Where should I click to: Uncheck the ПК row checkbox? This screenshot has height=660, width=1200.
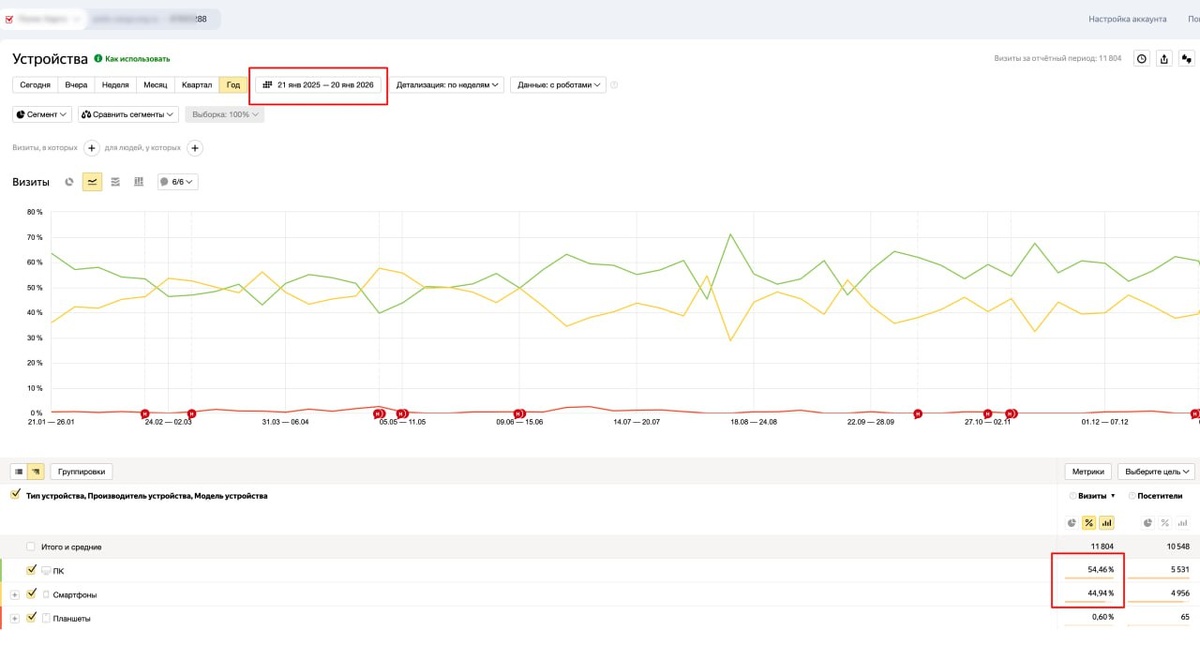[x=32, y=570]
